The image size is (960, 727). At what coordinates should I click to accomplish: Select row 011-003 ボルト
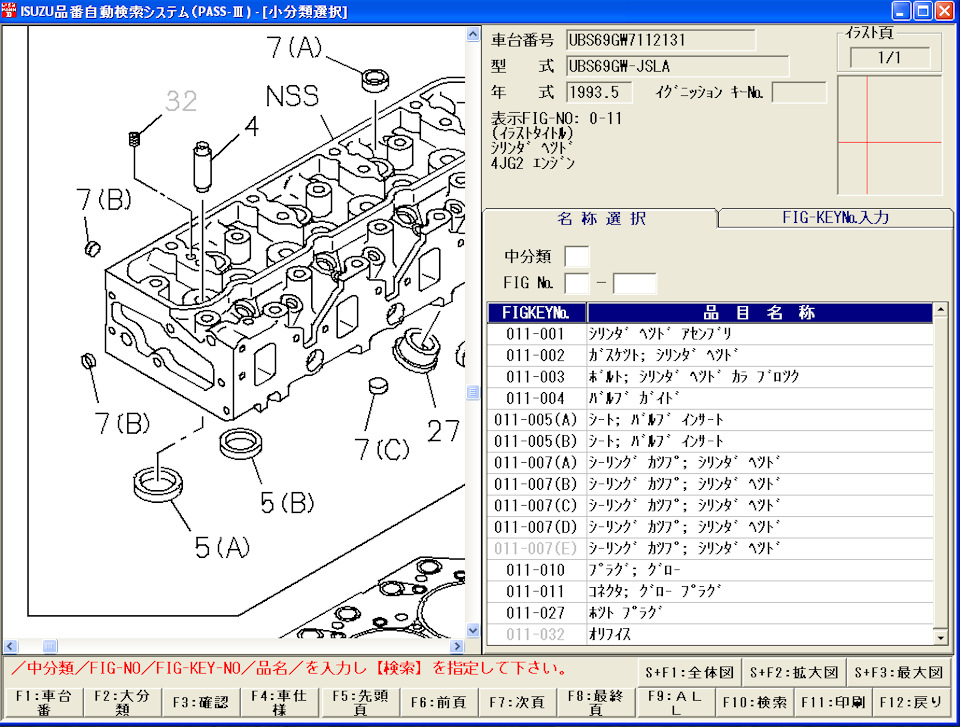point(710,377)
